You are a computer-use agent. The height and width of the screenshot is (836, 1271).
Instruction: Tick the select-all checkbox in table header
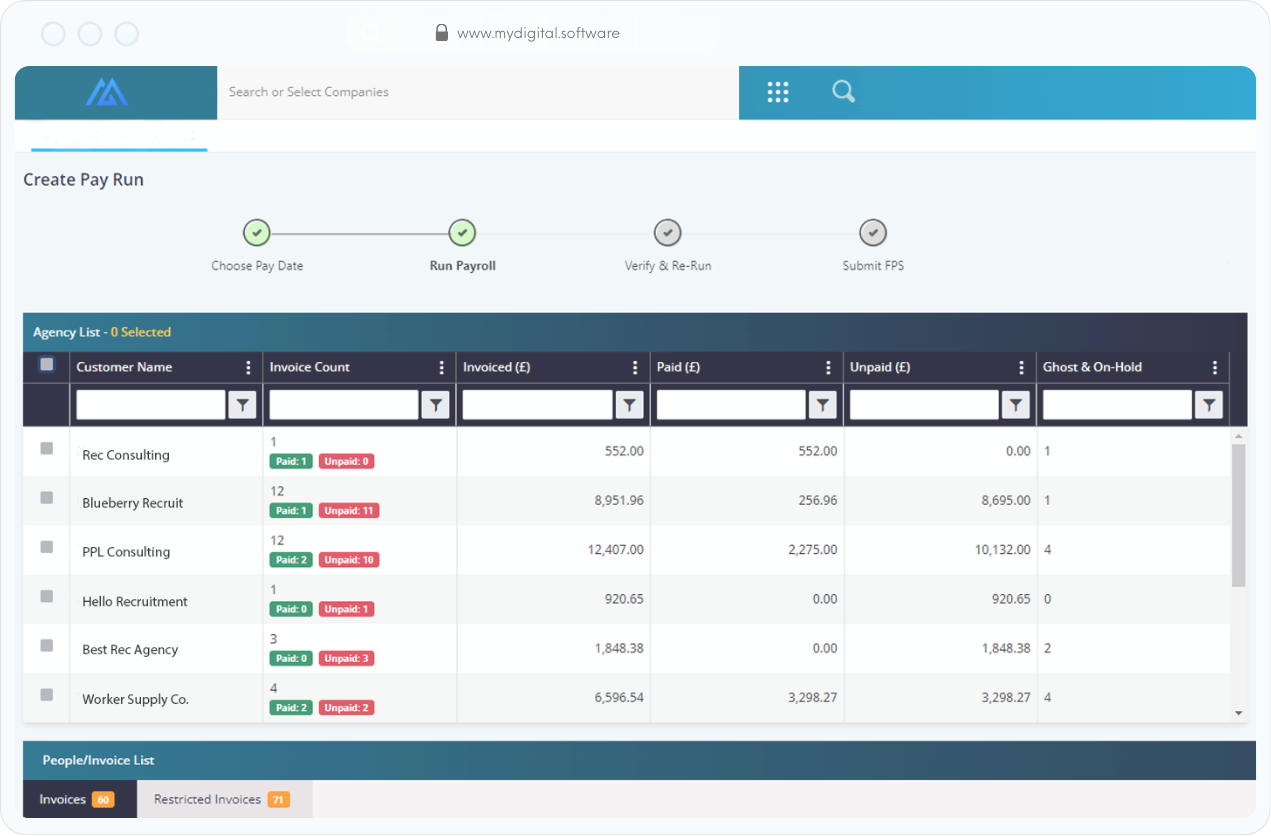(x=46, y=365)
